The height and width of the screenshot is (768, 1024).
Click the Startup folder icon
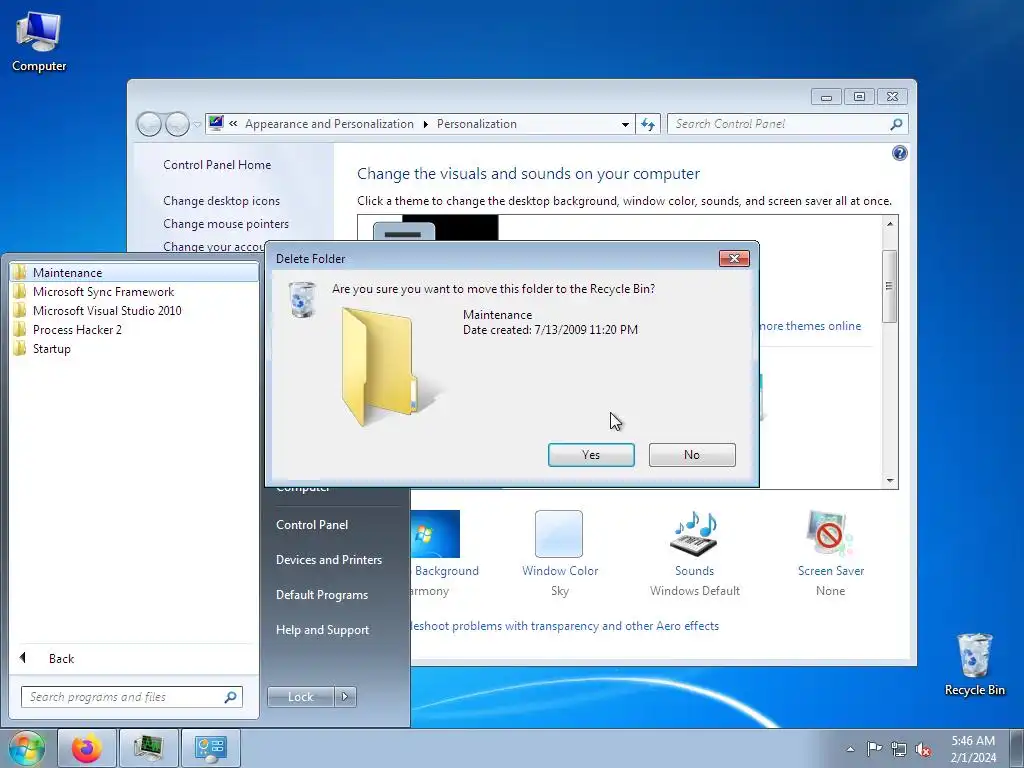click(x=20, y=348)
